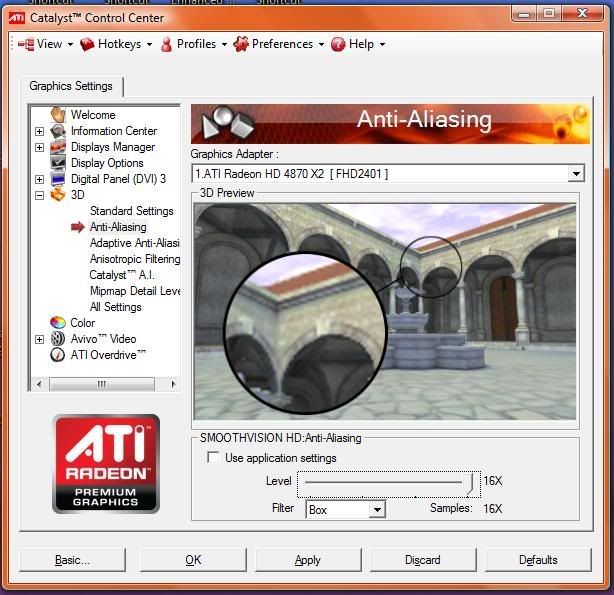Click tree horizontal scrollbar thumb
The width and height of the screenshot is (614, 595).
[102, 384]
